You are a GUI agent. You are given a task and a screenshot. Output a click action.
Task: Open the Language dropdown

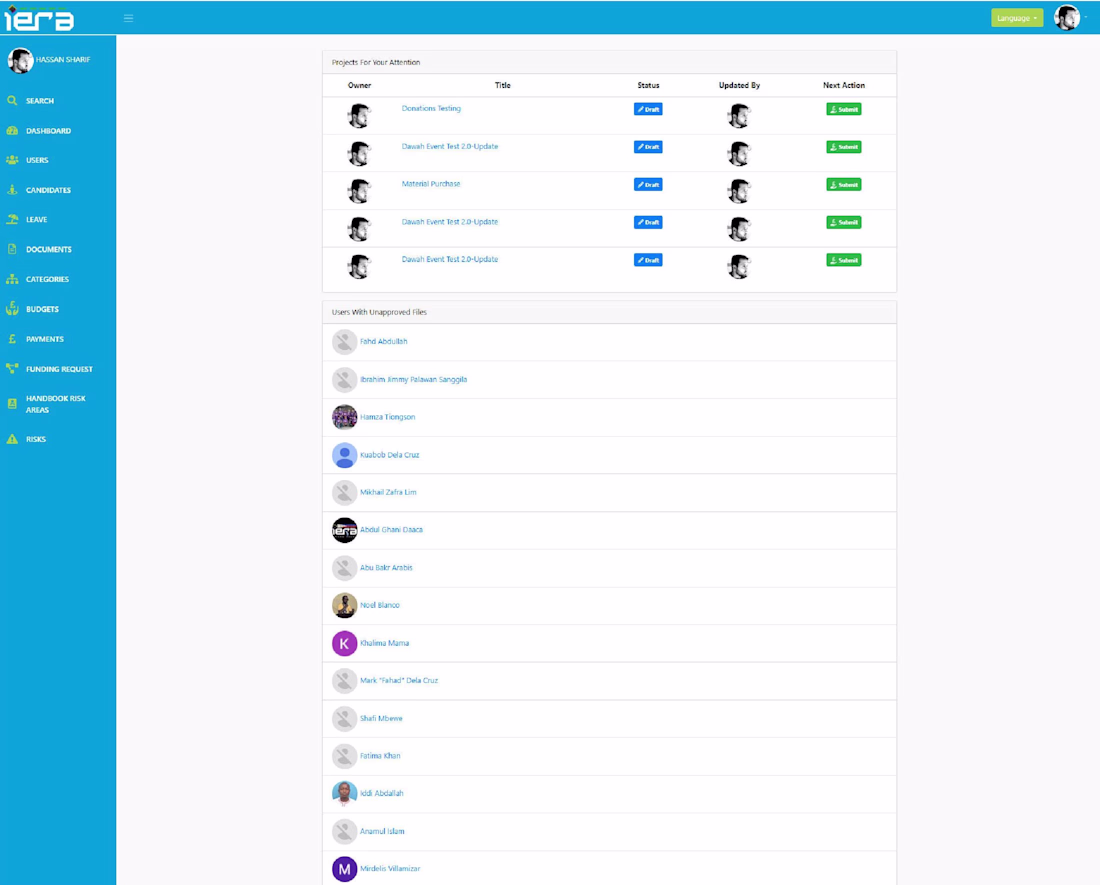pyautogui.click(x=1017, y=18)
